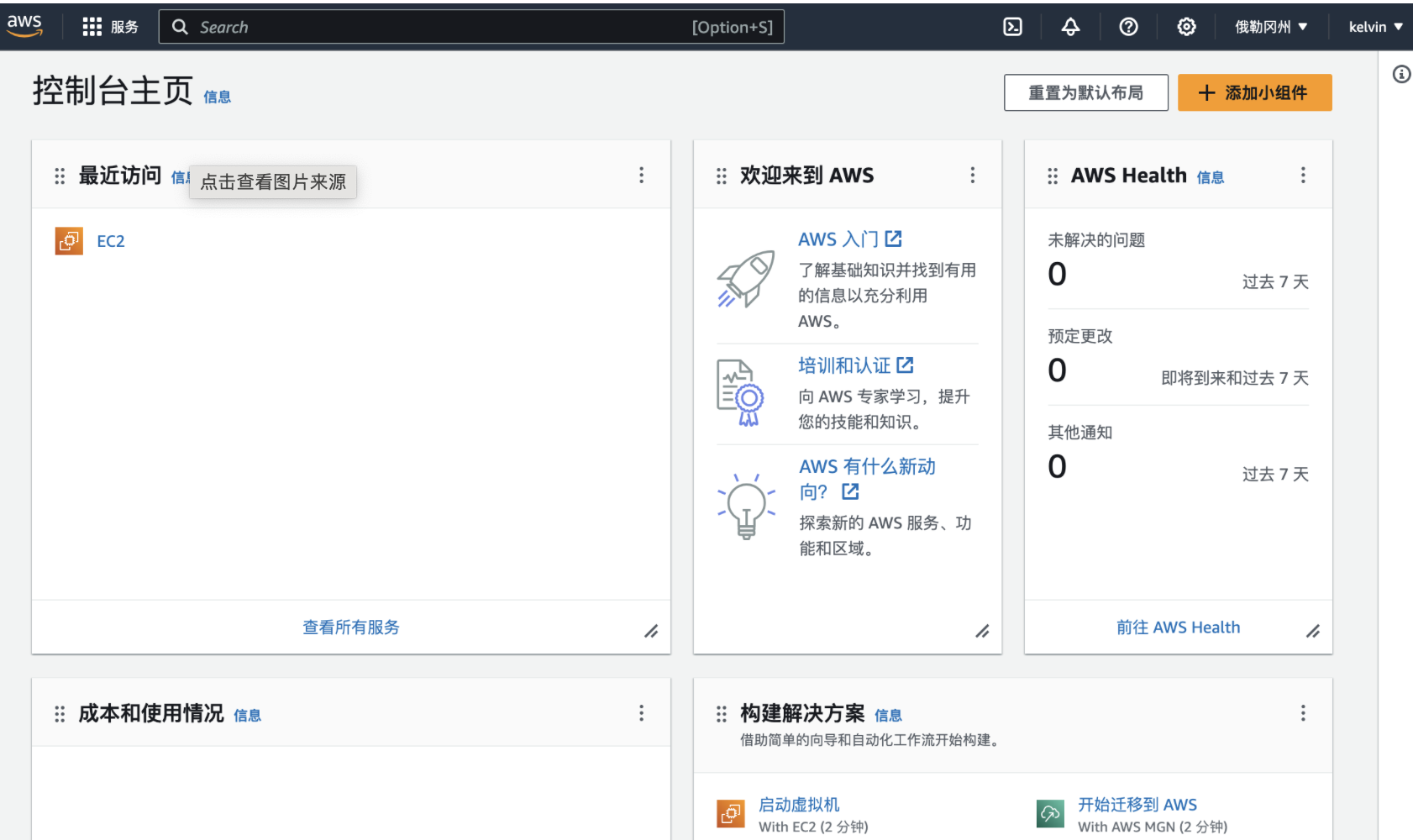Click the lightbulb what's-new icon

[746, 506]
